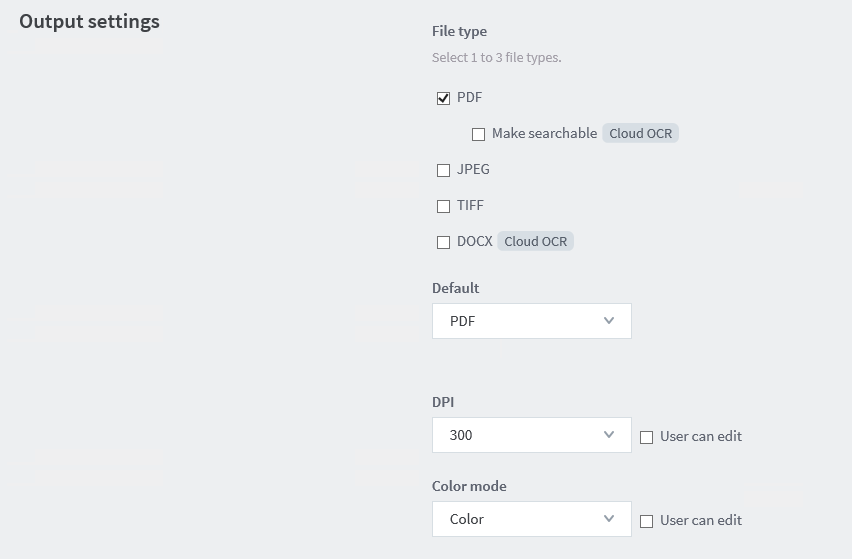
Task: Tick the JPEG file type checkbox
Action: click(443, 170)
